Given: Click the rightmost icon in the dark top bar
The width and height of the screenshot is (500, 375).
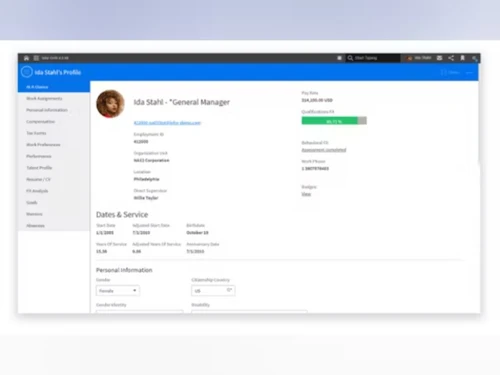Looking at the screenshot, I should [x=474, y=59].
